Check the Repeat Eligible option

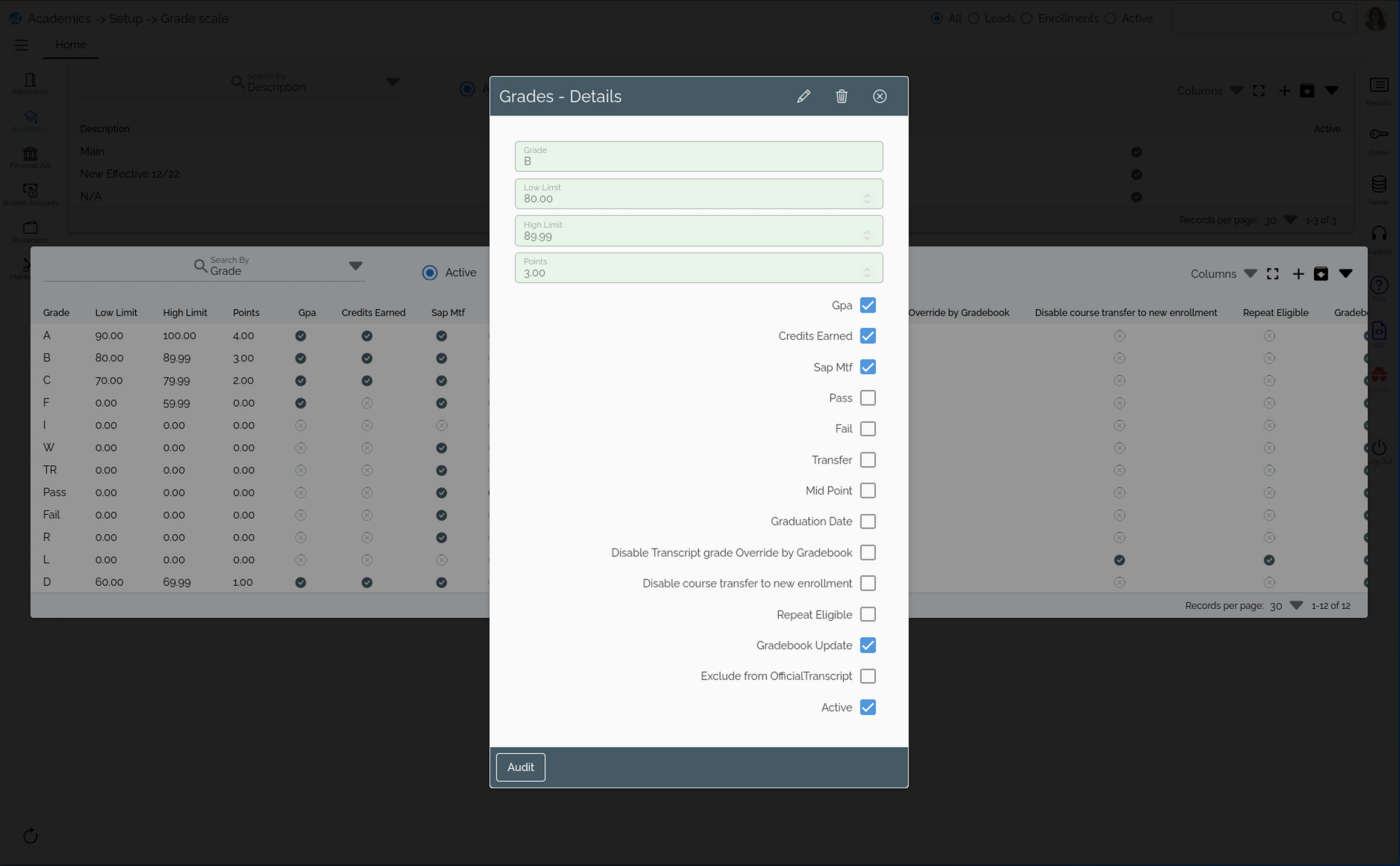tap(868, 614)
